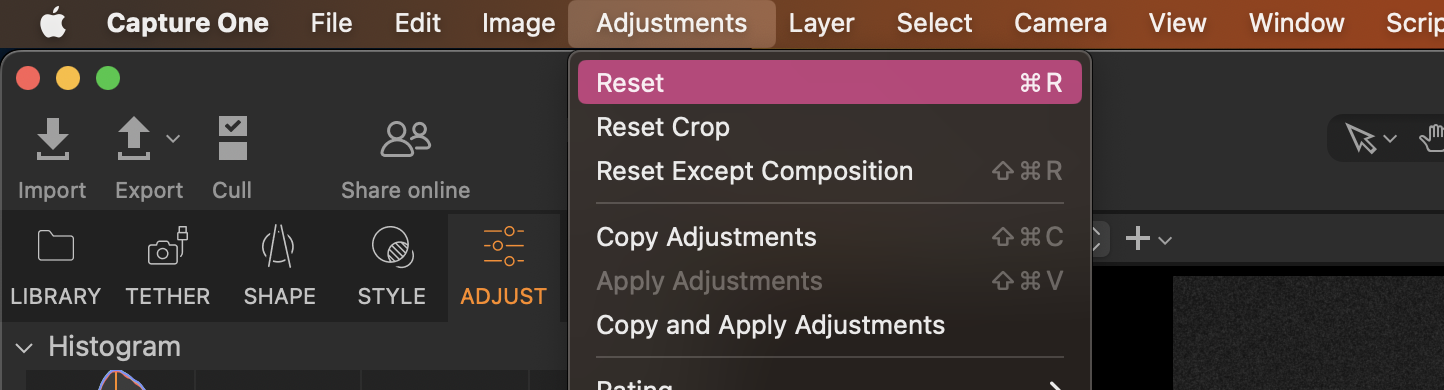Screen dimensions: 1444x390
Task: Collapse the Histogram panel
Action: [25, 348]
